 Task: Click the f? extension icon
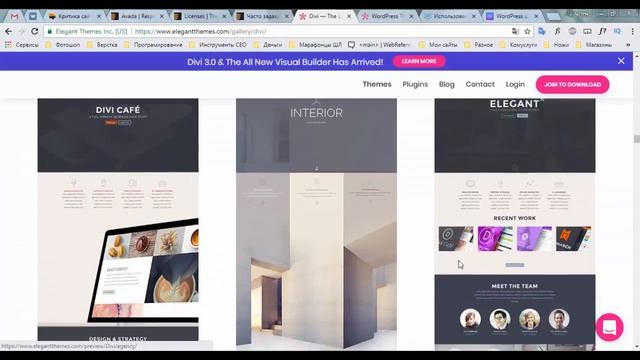(x=602, y=31)
